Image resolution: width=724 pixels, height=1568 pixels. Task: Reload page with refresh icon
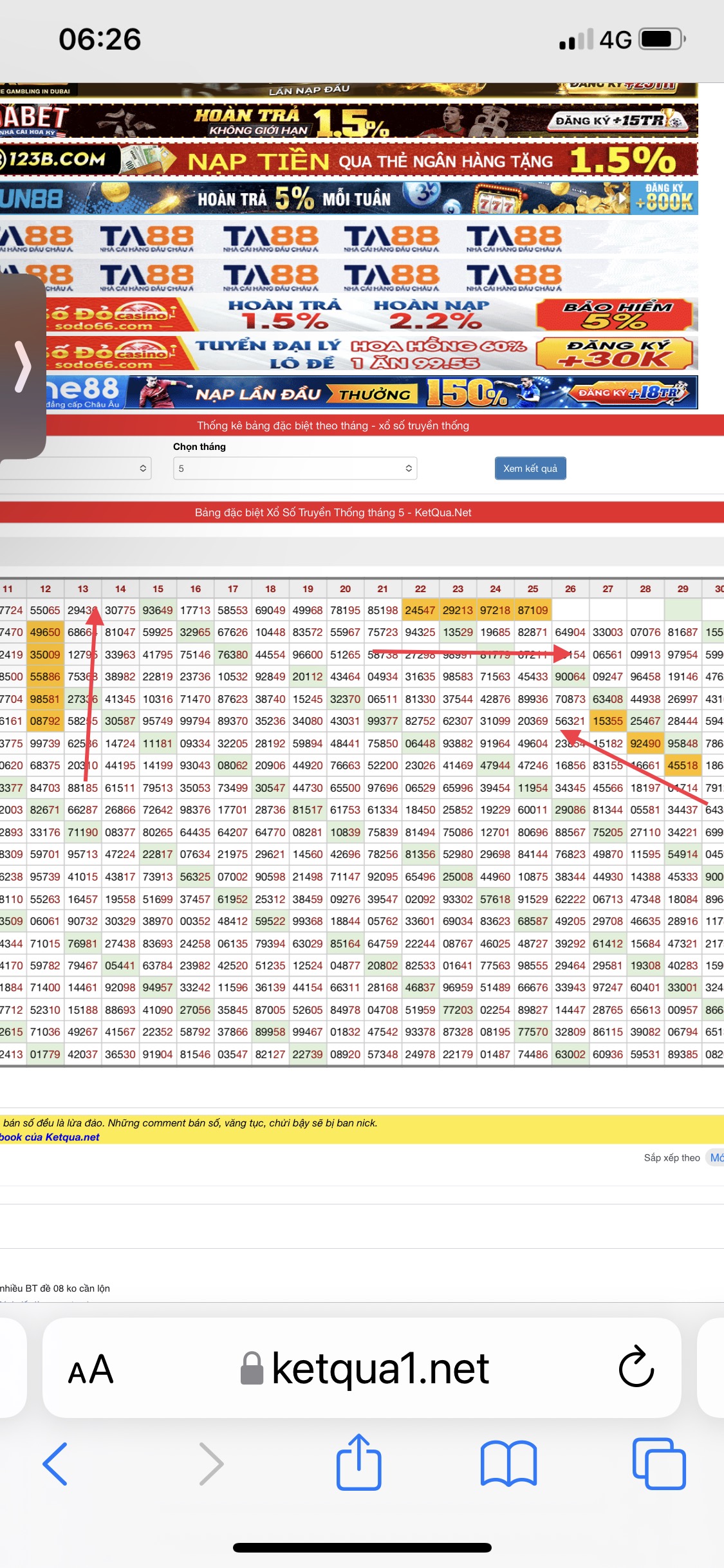pyautogui.click(x=636, y=1366)
